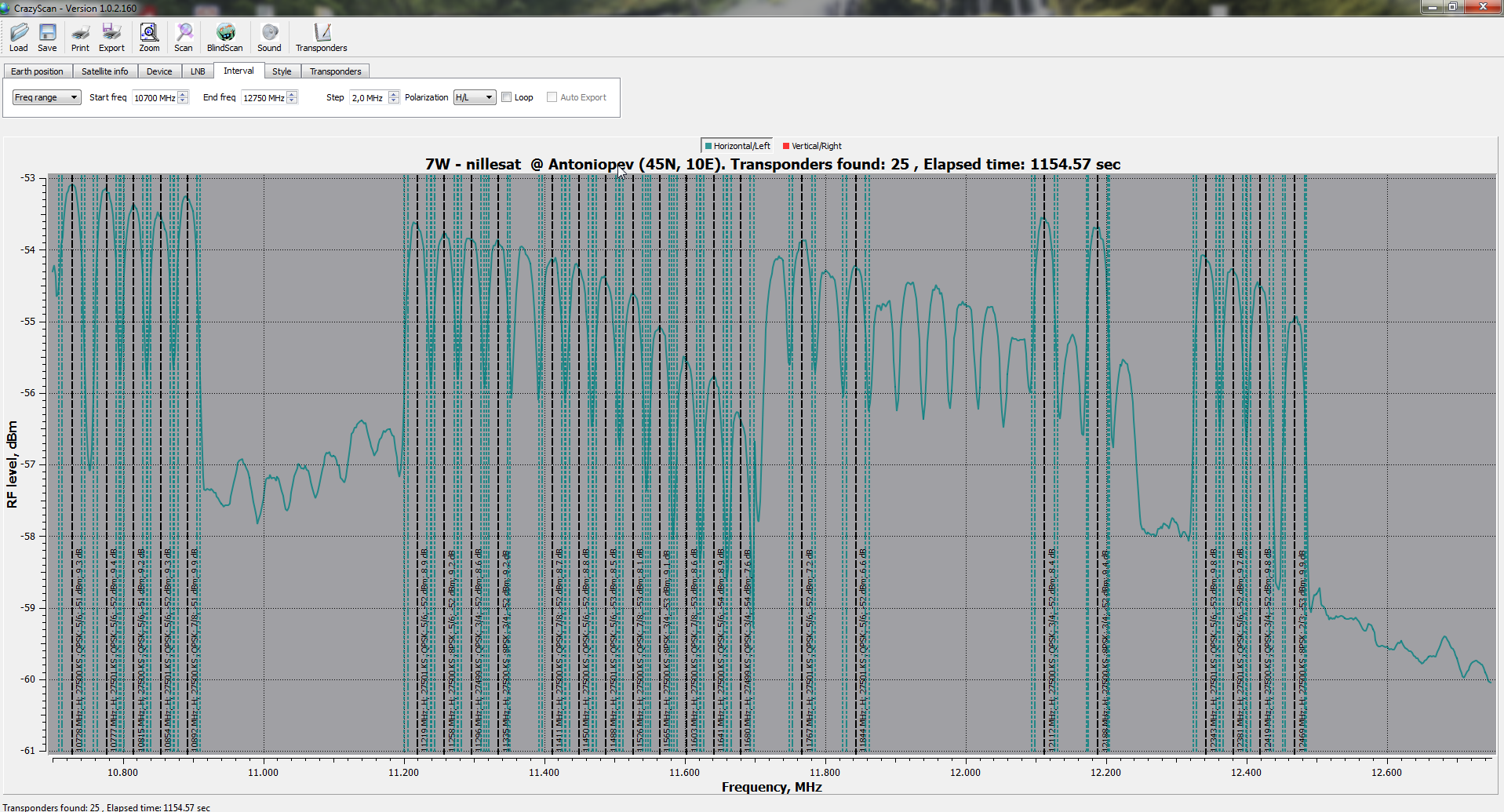Image resolution: width=1504 pixels, height=812 pixels.
Task: Click the CrazyScan title bar app icon
Action: [5, 8]
